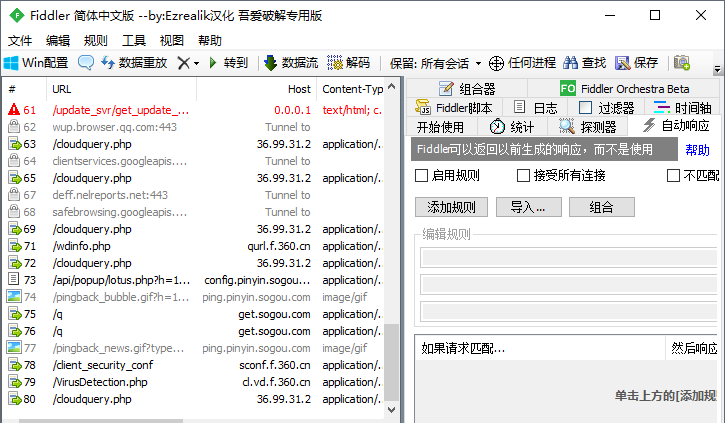Click the lock icon on session 62
Screen dimensions: 725x439
tap(14, 126)
